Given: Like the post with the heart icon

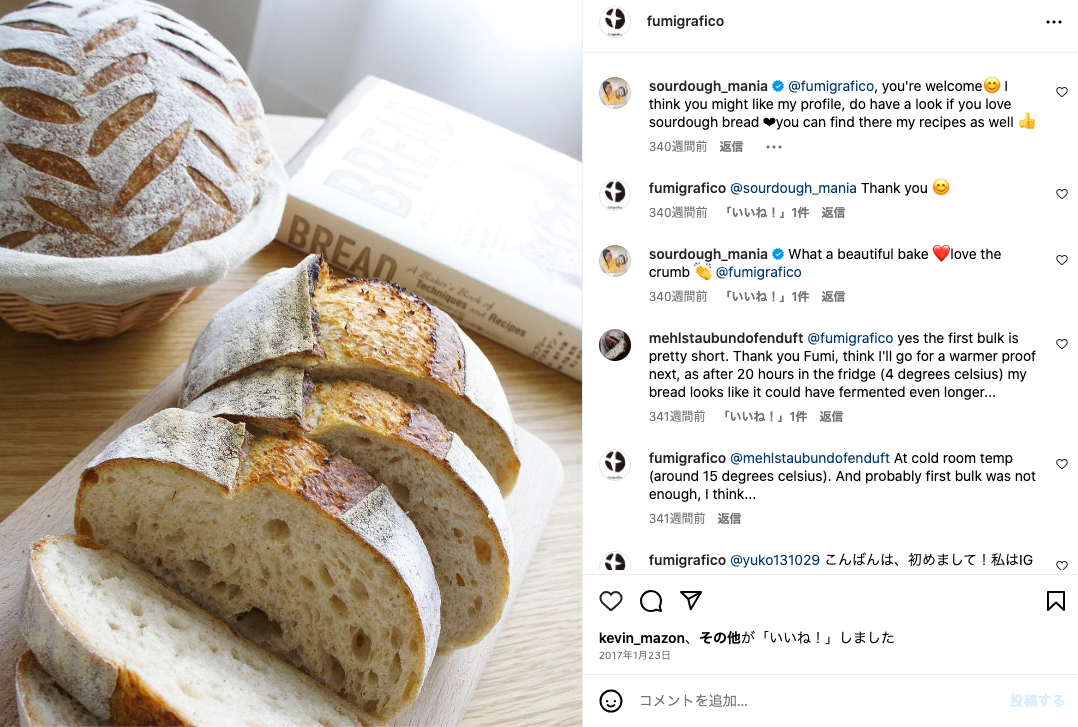Looking at the screenshot, I should (x=610, y=601).
